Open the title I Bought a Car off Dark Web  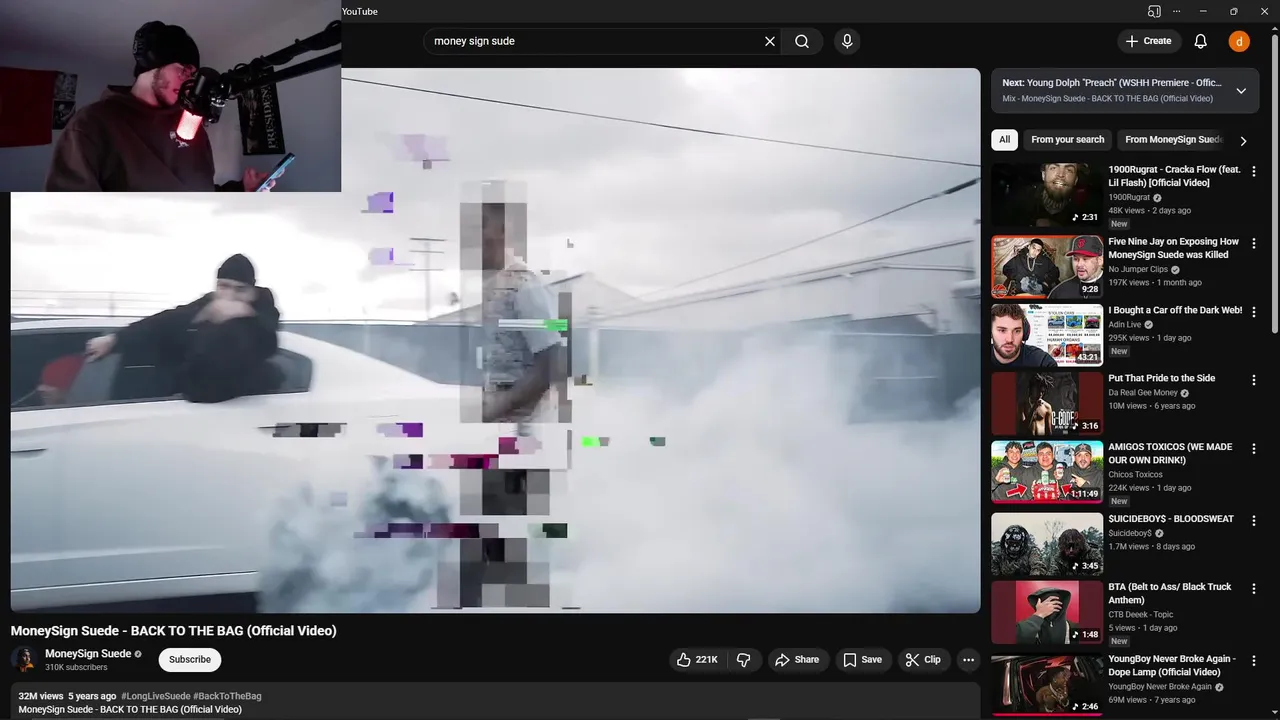point(1175,310)
